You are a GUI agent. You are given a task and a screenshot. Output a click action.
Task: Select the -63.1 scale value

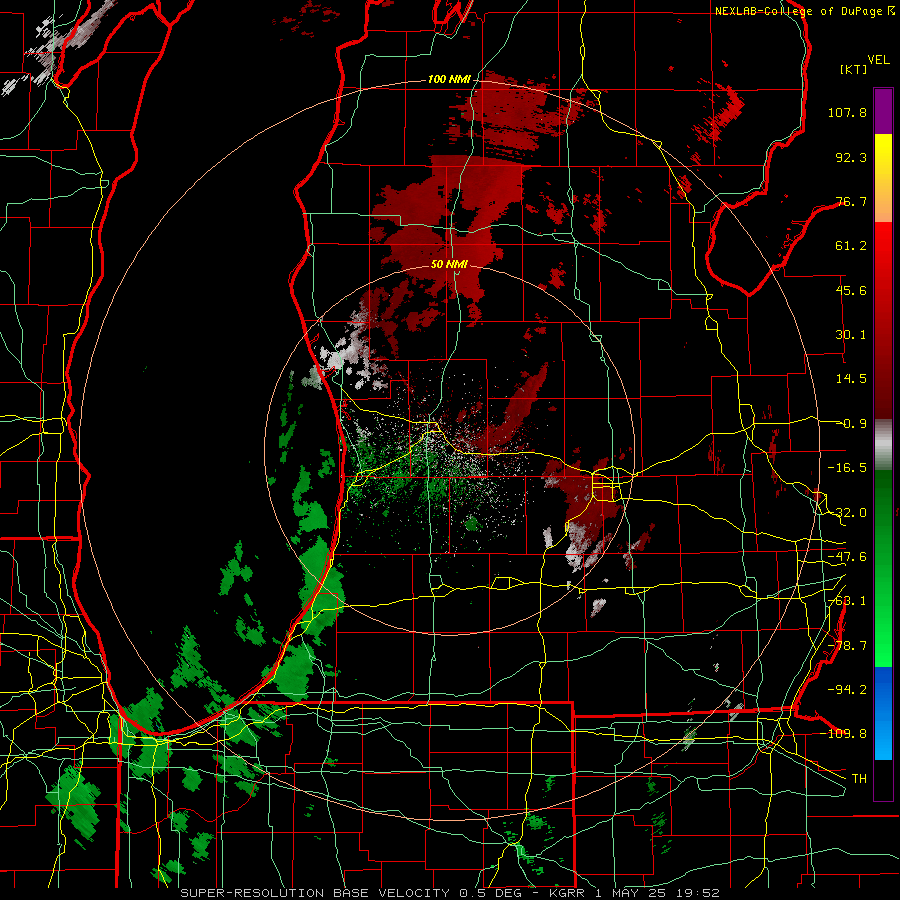pyautogui.click(x=847, y=601)
